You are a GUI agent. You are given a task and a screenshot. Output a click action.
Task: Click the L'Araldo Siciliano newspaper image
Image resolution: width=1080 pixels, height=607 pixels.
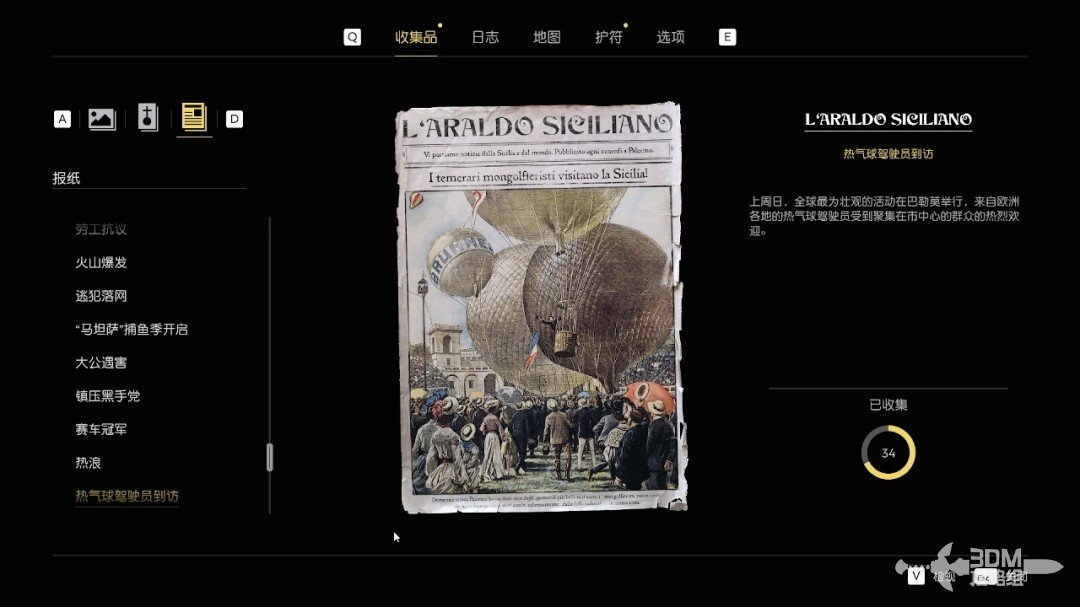[541, 307]
